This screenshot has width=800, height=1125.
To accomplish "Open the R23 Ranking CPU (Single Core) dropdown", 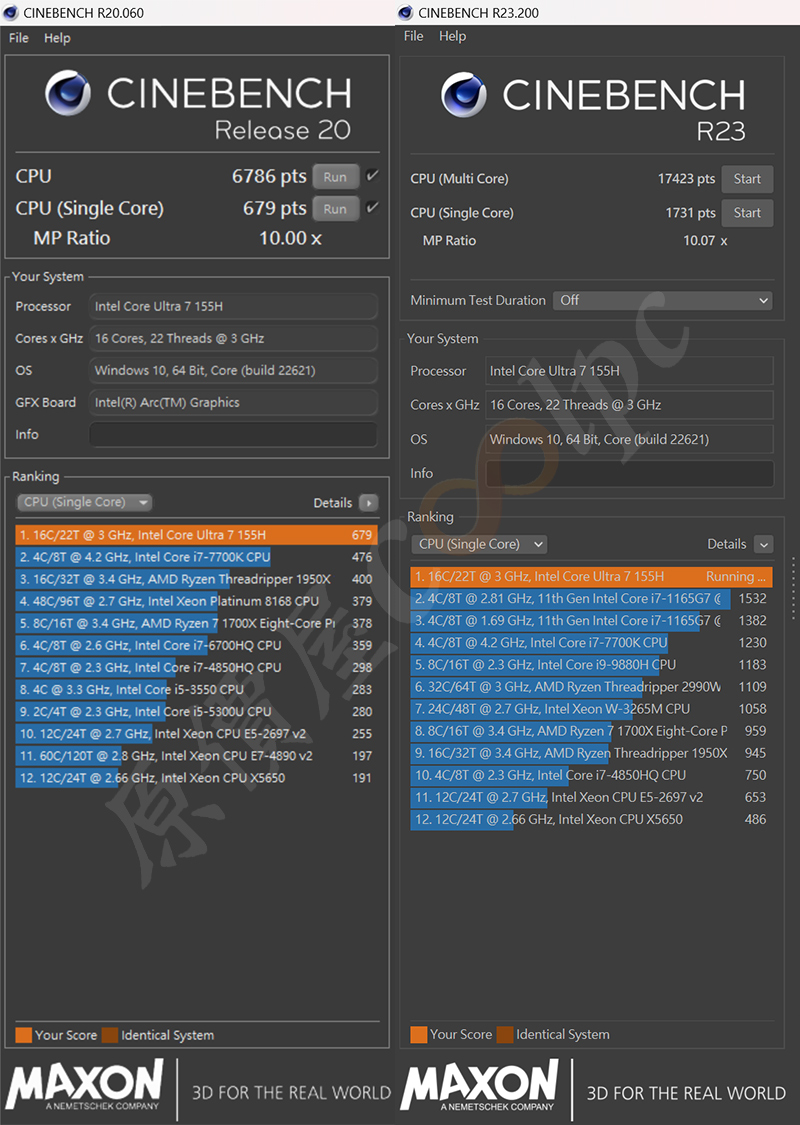I will point(479,544).
